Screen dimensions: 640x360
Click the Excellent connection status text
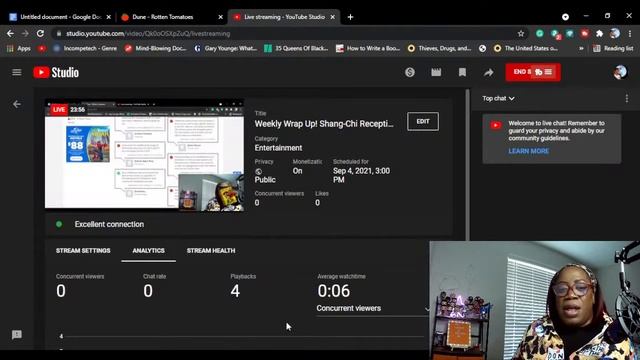[x=109, y=224]
